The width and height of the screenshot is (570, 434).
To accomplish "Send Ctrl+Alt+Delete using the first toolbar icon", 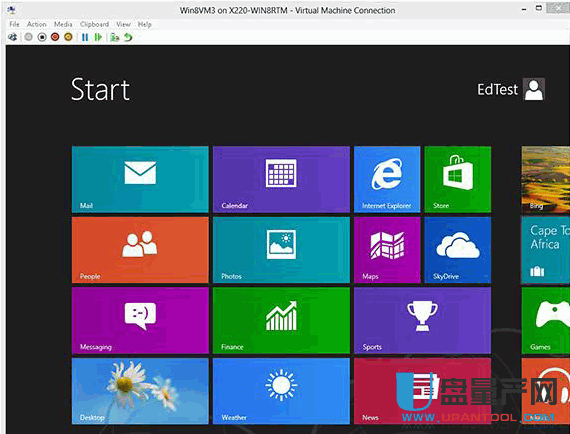I will pos(13,37).
